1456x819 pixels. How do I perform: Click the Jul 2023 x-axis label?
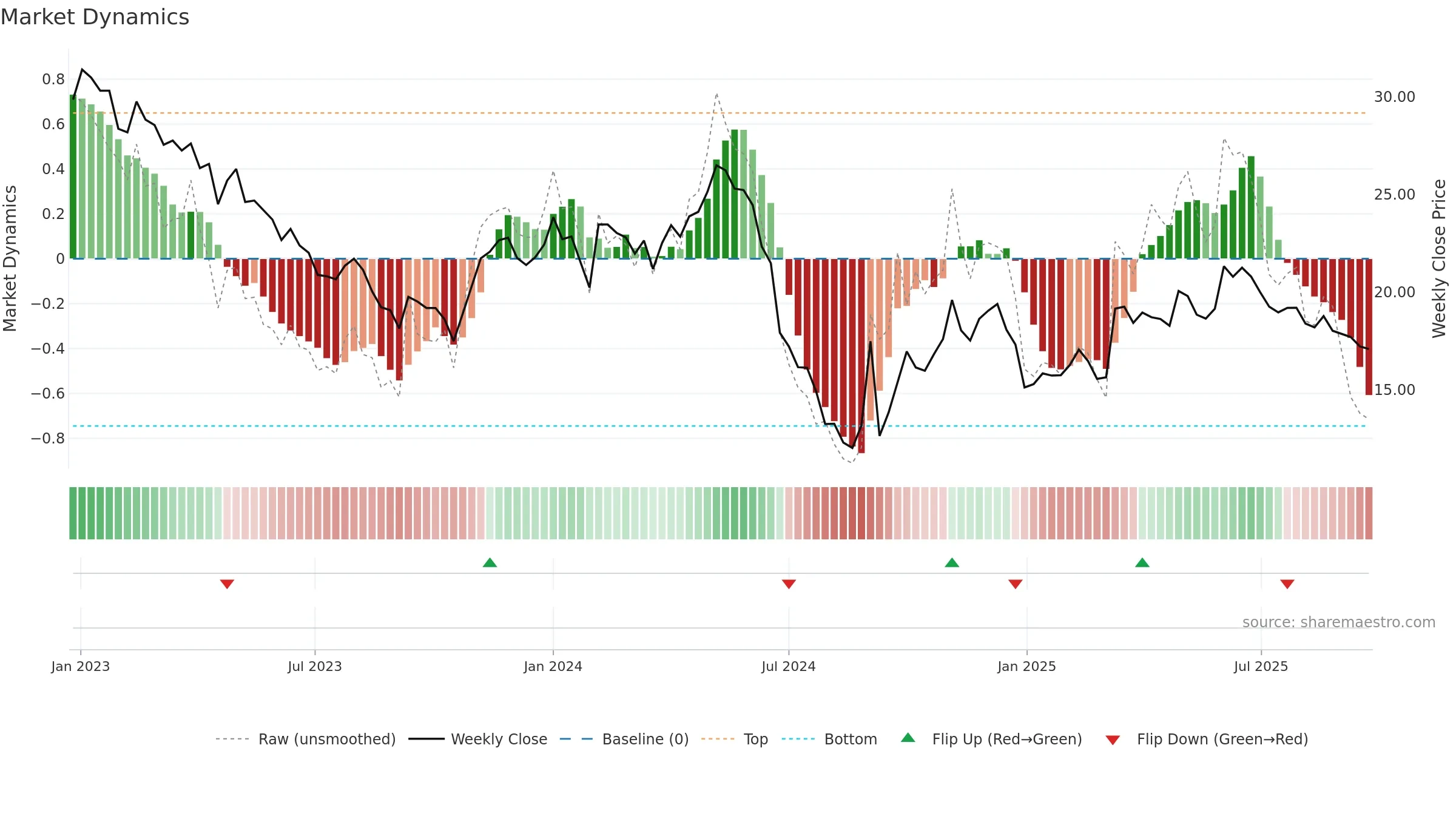coord(315,666)
